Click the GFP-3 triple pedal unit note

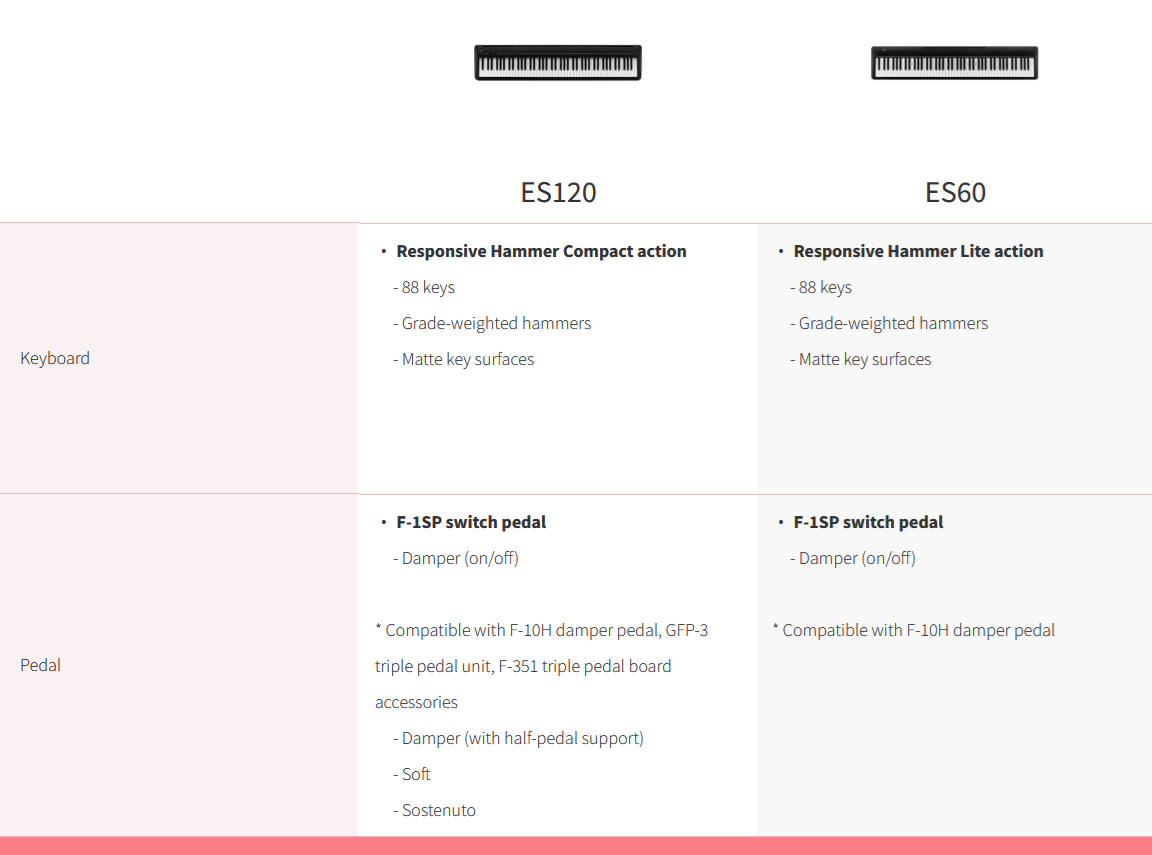(x=541, y=666)
